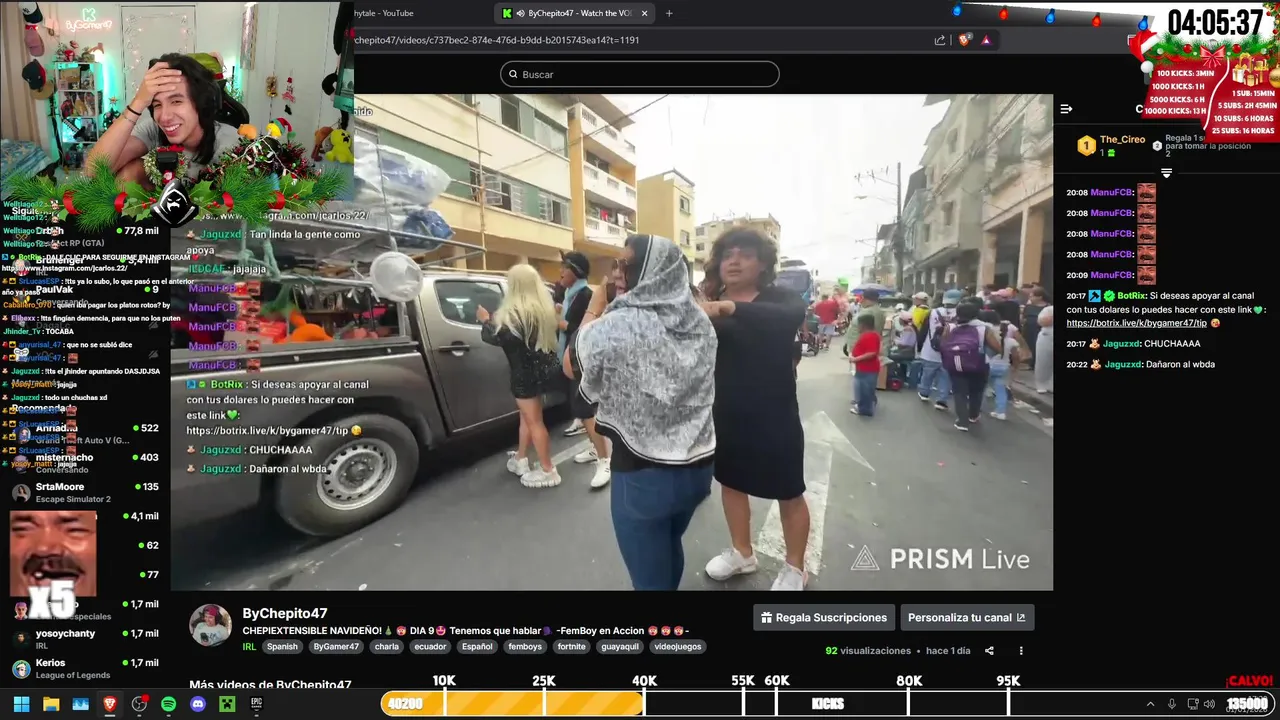Select the fortnite tag

tap(572, 647)
